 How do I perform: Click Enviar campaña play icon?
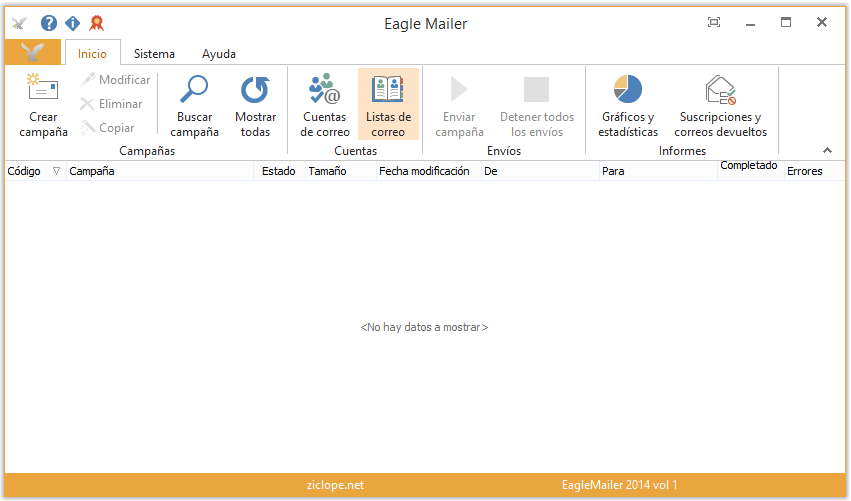coord(459,90)
